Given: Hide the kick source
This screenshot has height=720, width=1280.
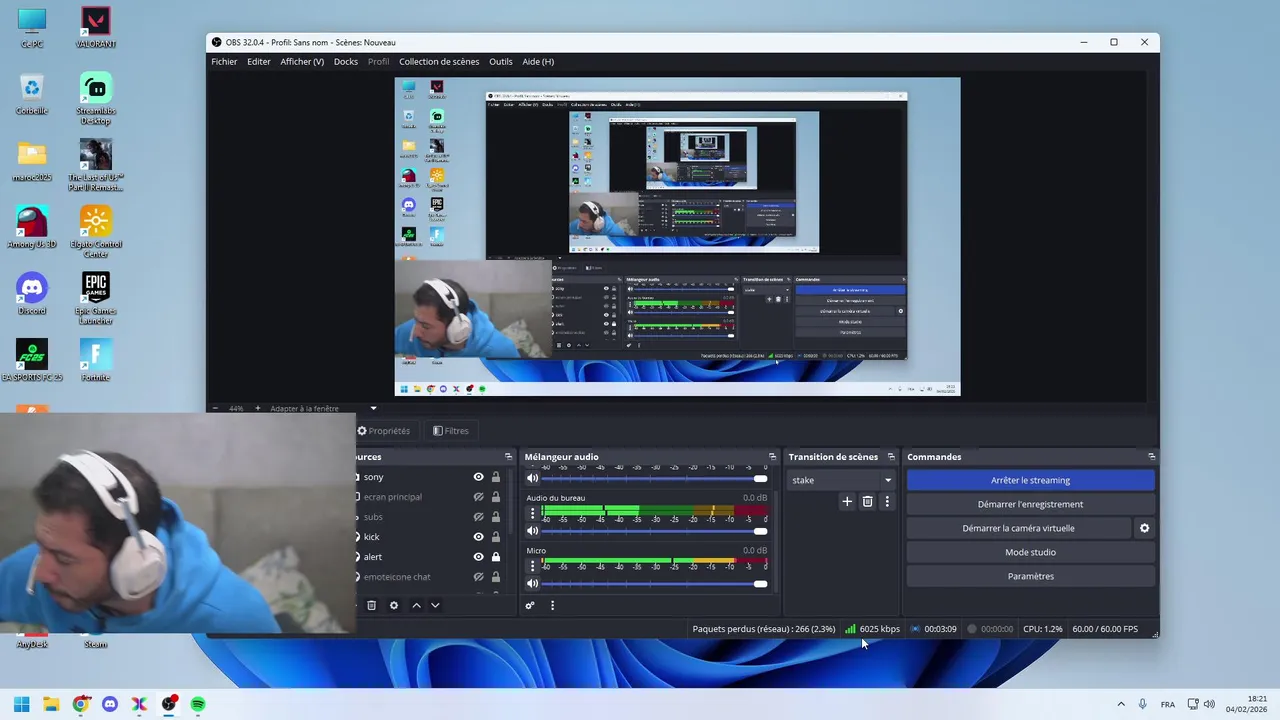Looking at the screenshot, I should 478,537.
